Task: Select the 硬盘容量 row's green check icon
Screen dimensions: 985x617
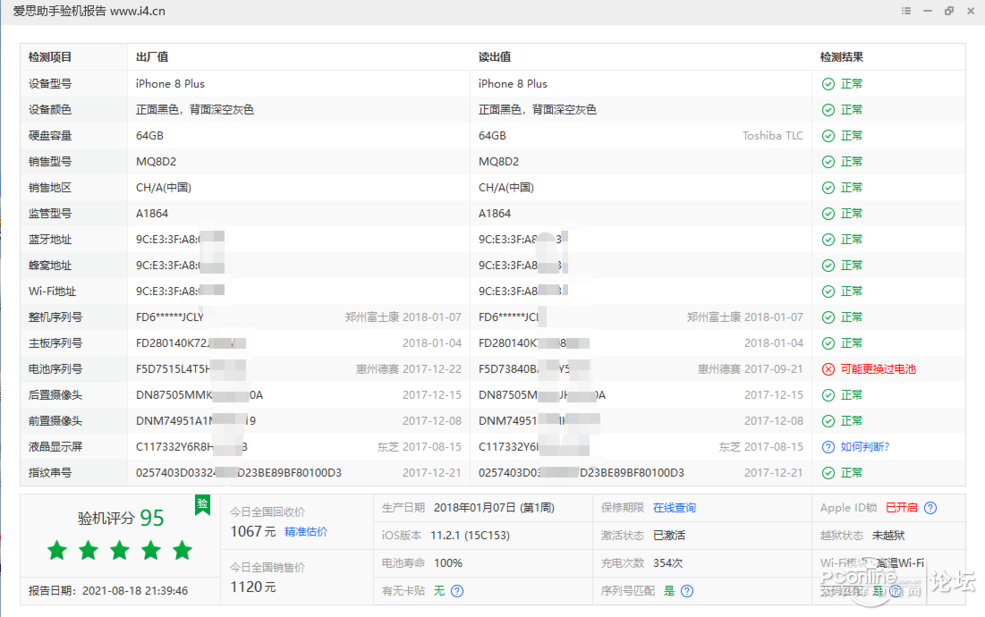Action: (x=829, y=136)
